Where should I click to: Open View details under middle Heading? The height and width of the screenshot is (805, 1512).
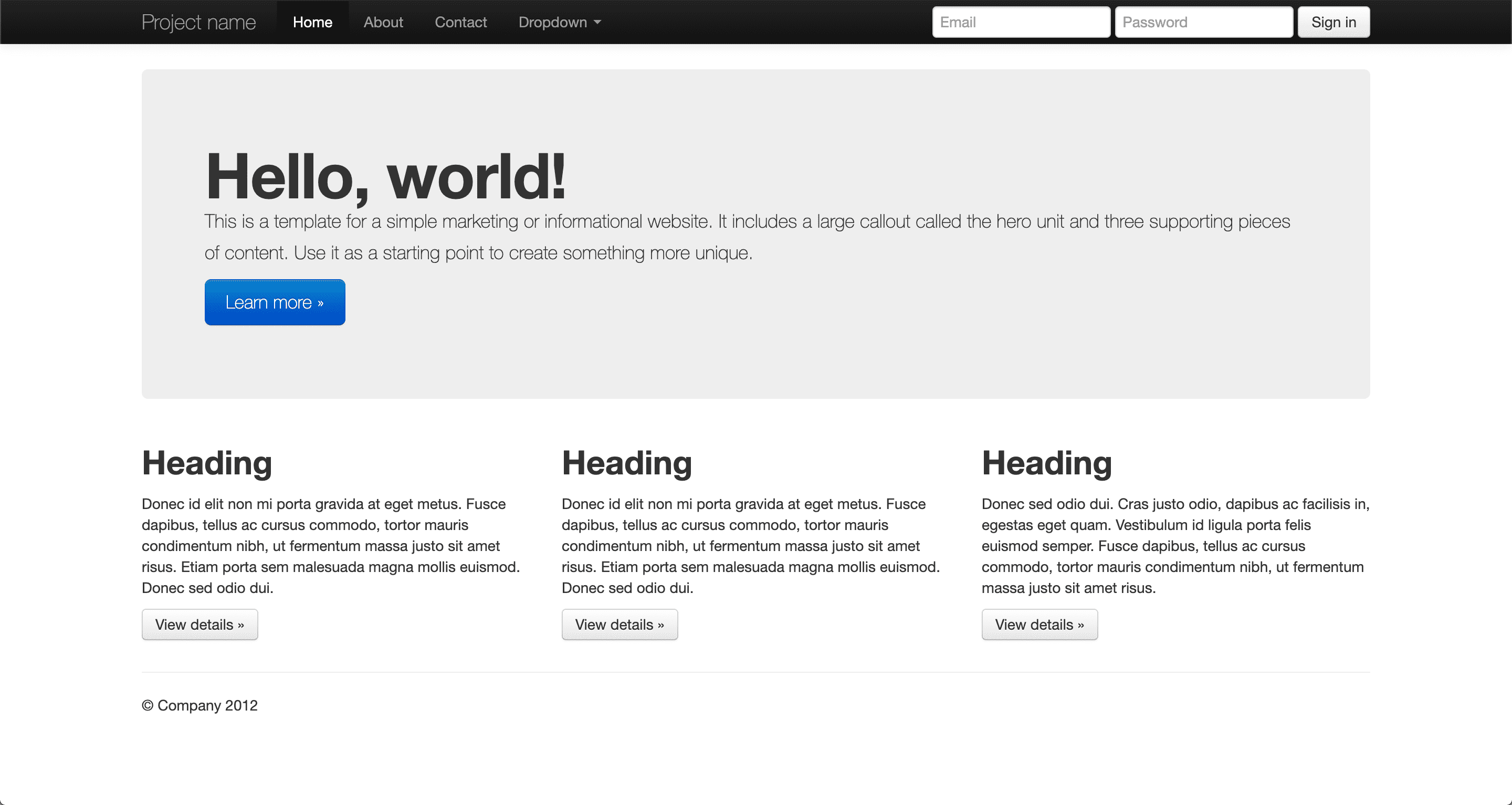click(x=619, y=624)
